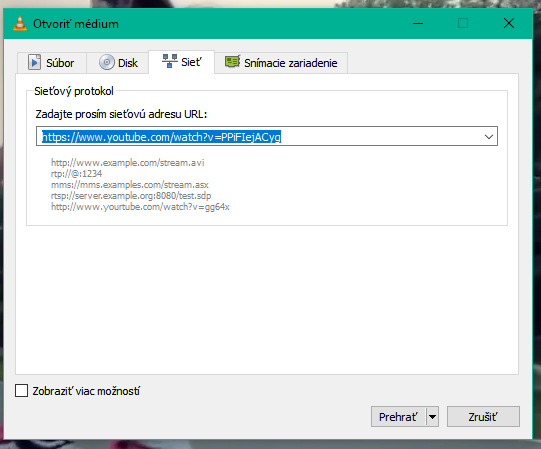Open the Disk tab

pyautogui.click(x=118, y=63)
